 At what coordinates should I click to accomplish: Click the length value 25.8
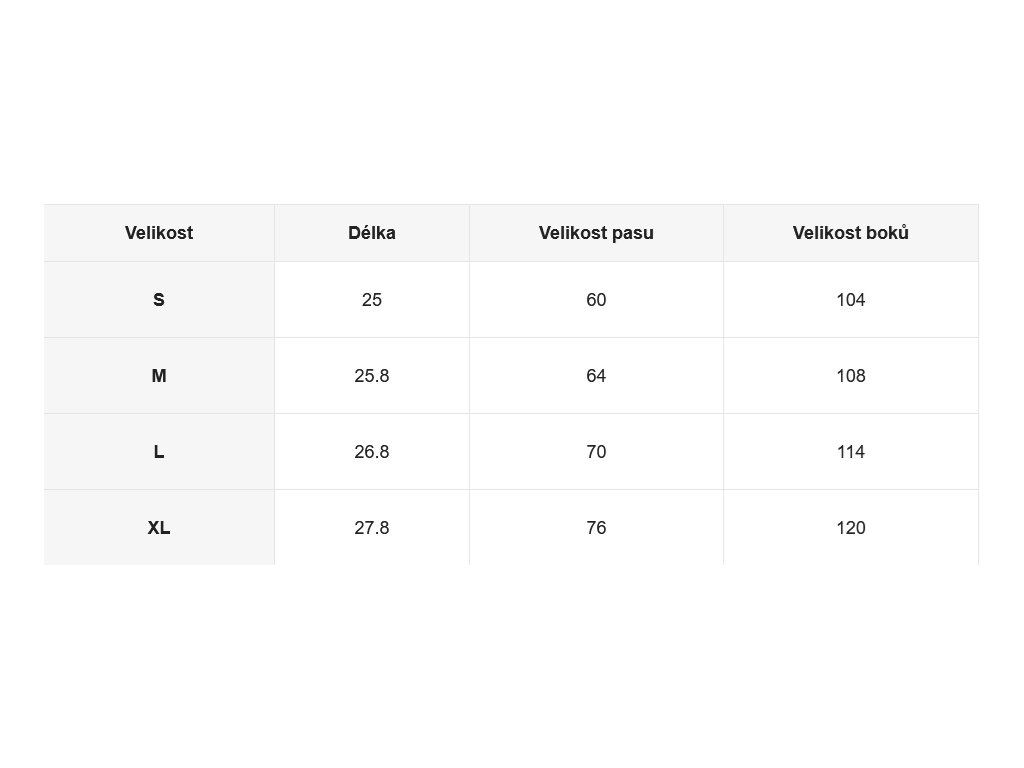(x=372, y=376)
